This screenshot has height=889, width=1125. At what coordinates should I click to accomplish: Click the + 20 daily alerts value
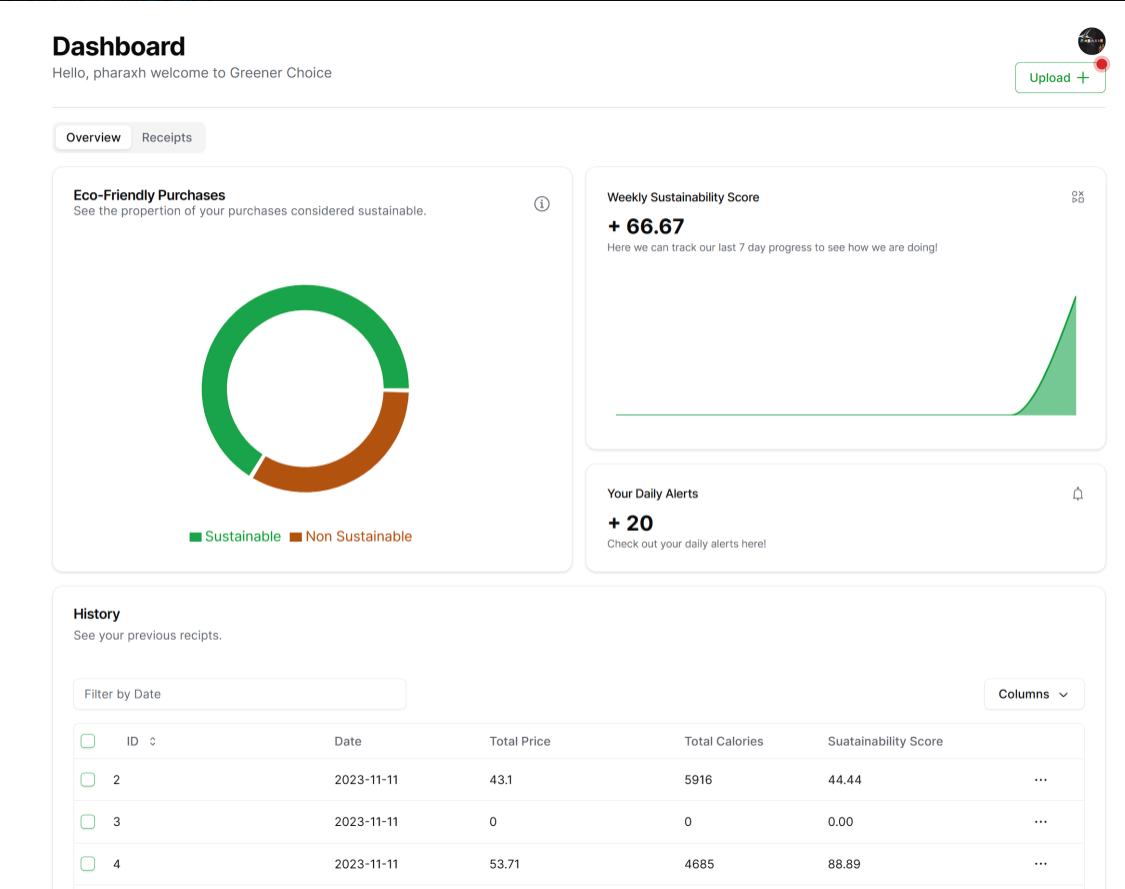(630, 523)
